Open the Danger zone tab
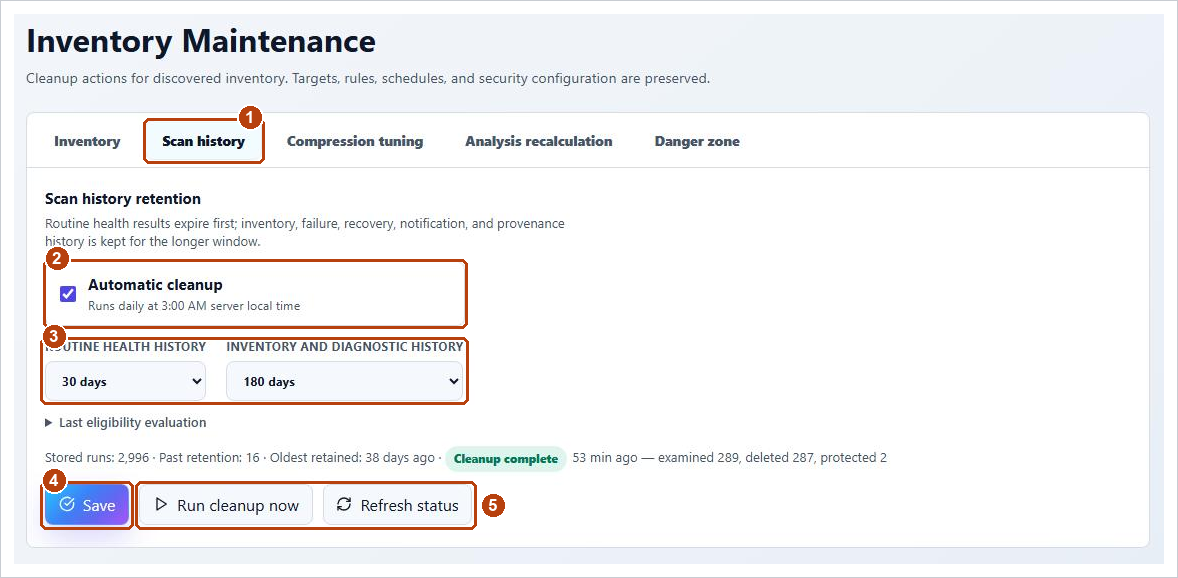1178x578 pixels. coord(697,141)
